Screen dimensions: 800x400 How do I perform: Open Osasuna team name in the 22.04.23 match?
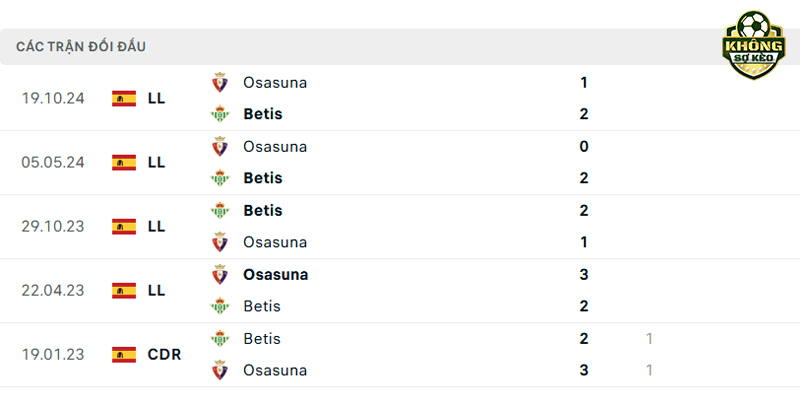point(276,274)
